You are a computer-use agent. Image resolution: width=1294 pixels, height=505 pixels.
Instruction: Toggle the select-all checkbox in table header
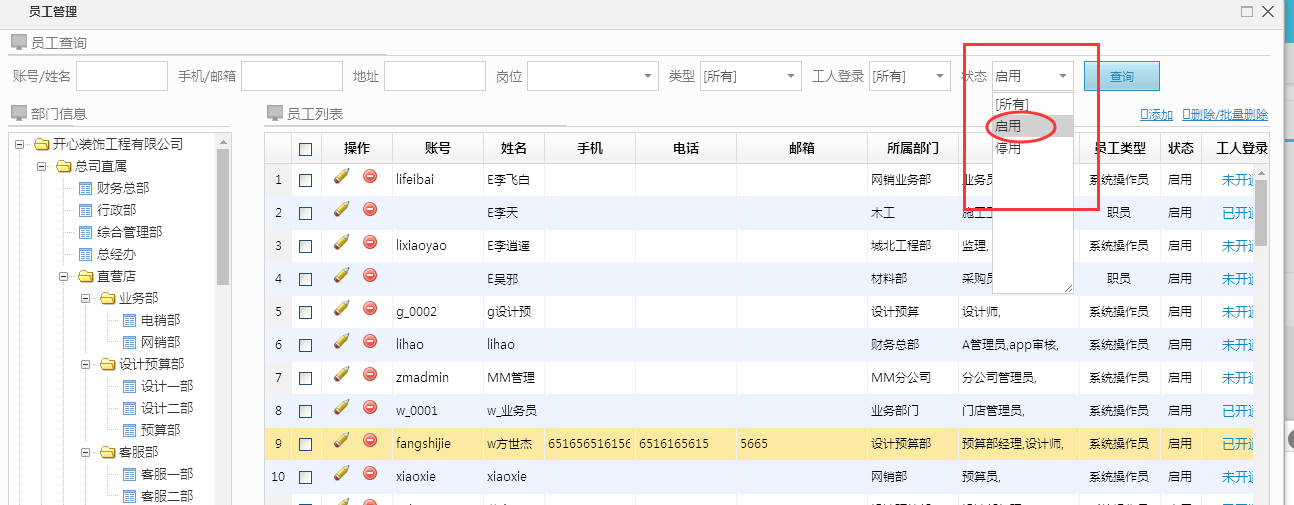click(x=306, y=149)
